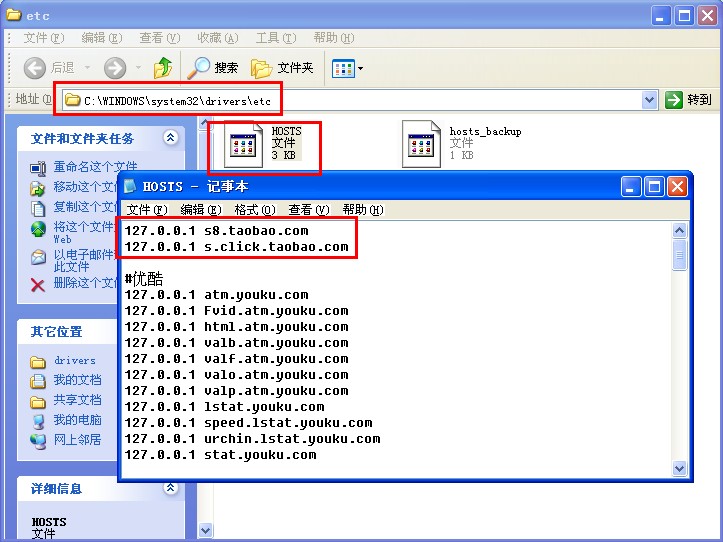The width and height of the screenshot is (723, 542).
Task: Go up one folder level
Action: coord(163,68)
